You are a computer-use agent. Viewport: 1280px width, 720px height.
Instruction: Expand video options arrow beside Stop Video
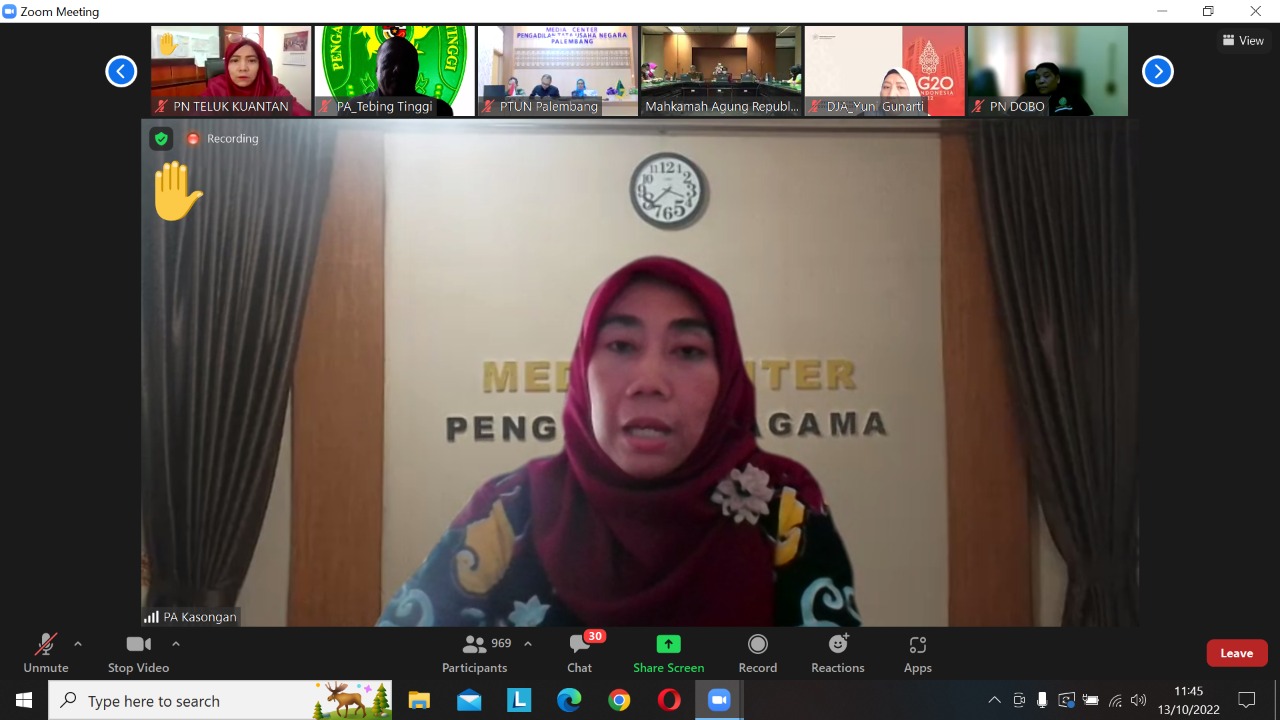pyautogui.click(x=176, y=644)
